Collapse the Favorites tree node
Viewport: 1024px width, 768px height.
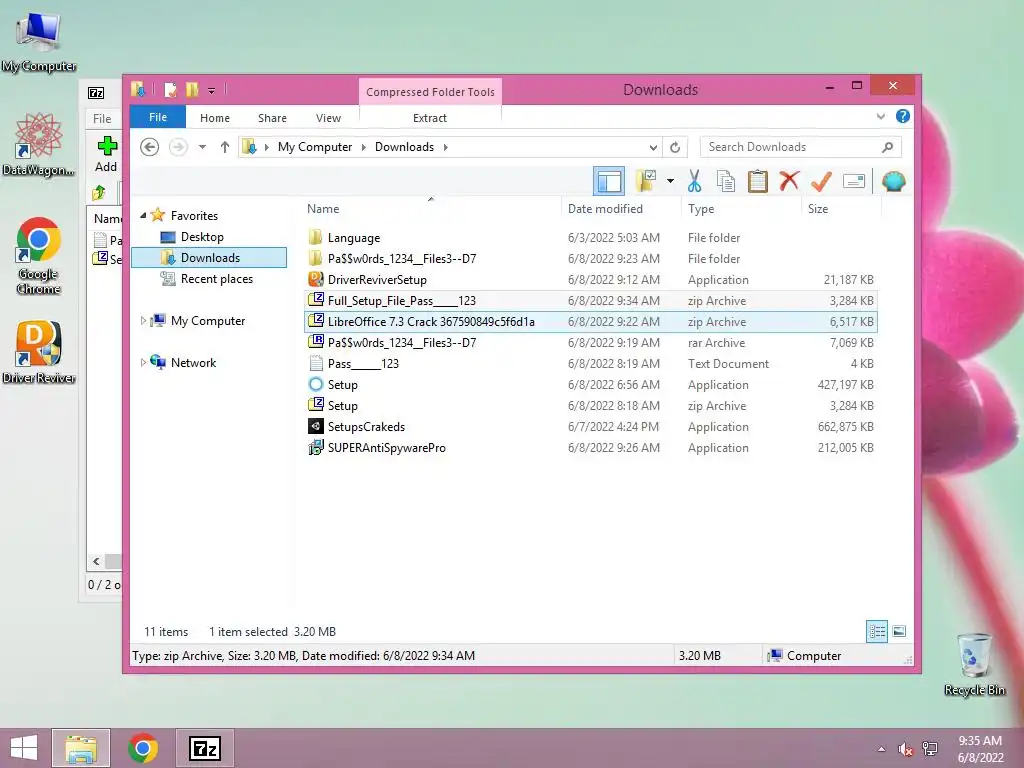pyautogui.click(x=143, y=215)
